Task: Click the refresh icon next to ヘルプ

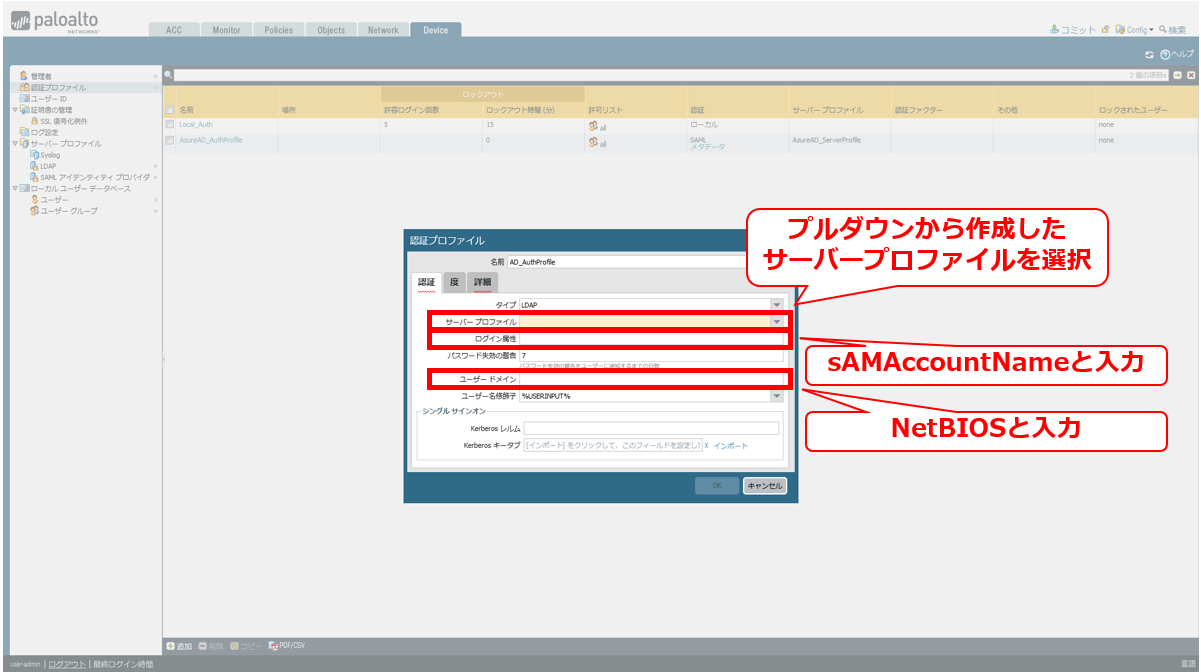Action: point(1149,54)
